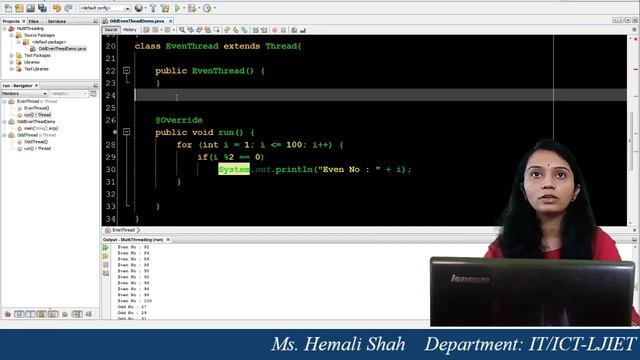
Task: Collapse the MultiThreading project node
Action: pyautogui.click(x=4, y=29)
